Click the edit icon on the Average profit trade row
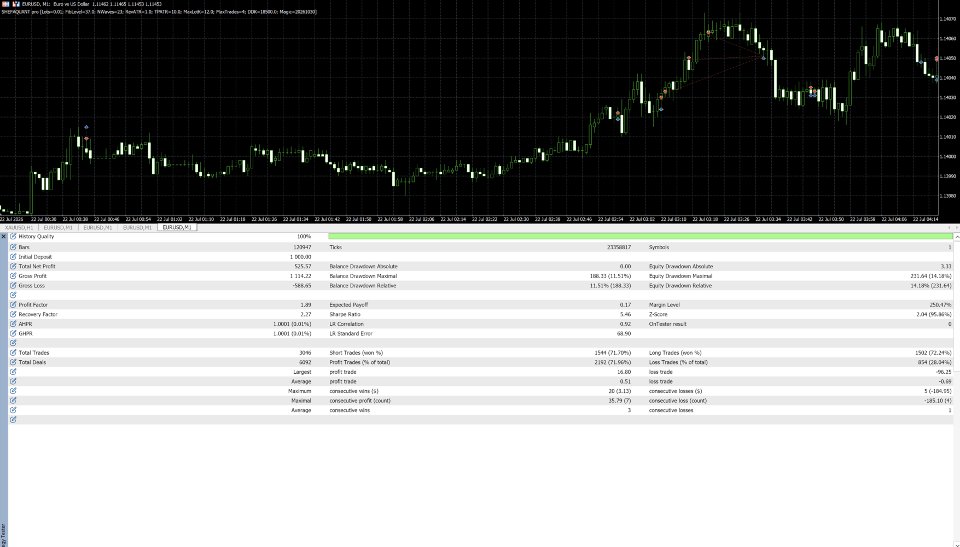Viewport: 960px width, 547px height. coord(13,381)
